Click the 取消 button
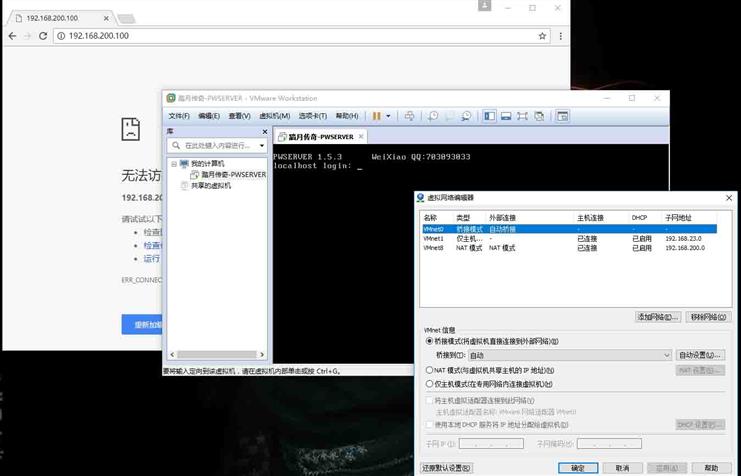 pyautogui.click(x=622, y=468)
